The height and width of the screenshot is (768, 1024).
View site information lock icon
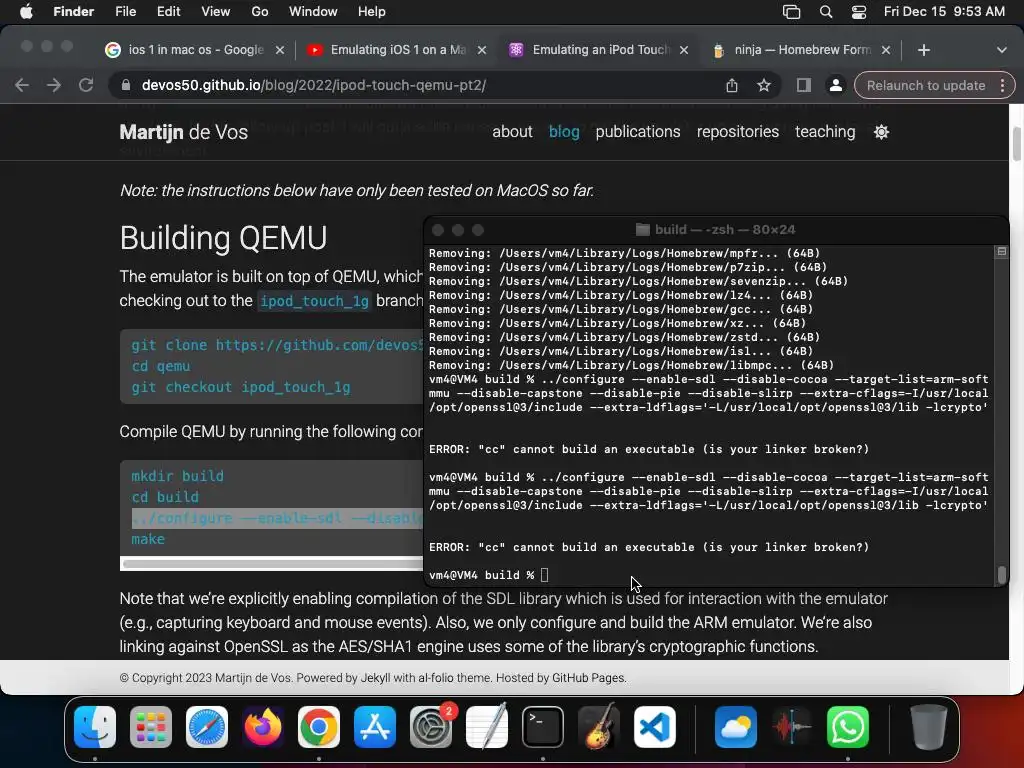(x=126, y=86)
